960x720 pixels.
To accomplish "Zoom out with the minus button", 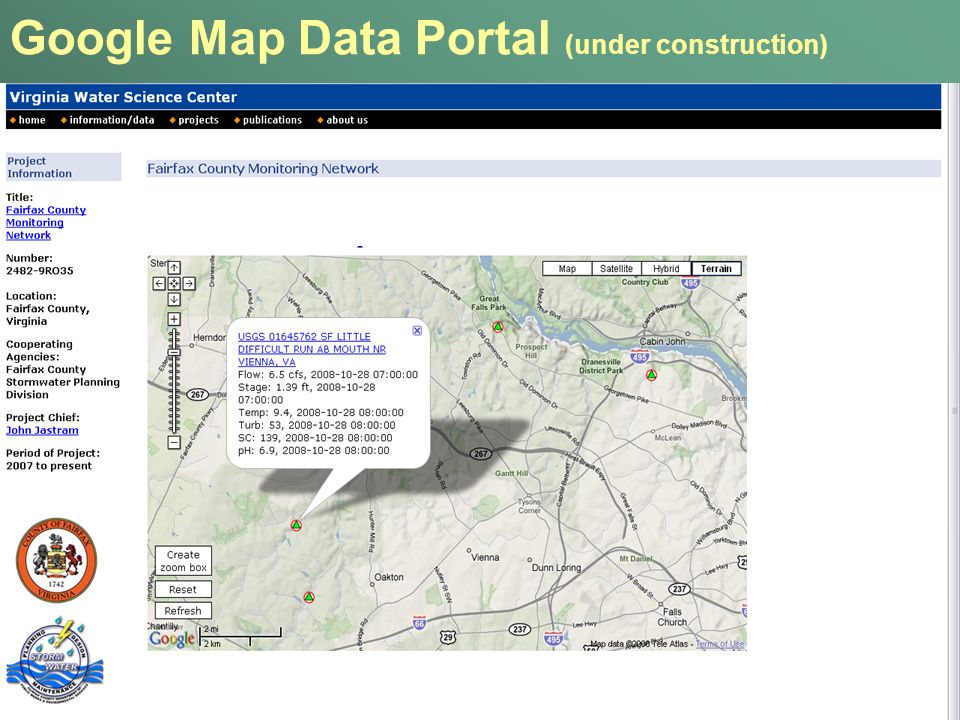I will pos(174,442).
